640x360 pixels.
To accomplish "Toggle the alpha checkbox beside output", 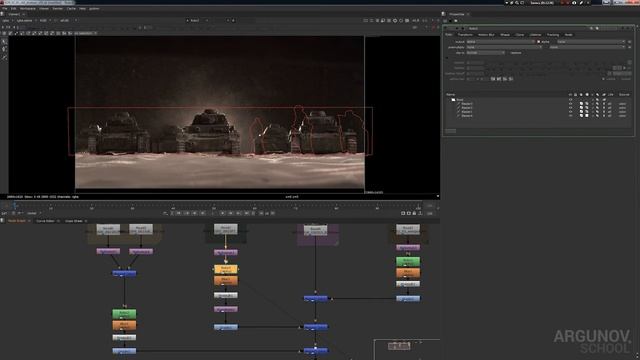I will 539,42.
